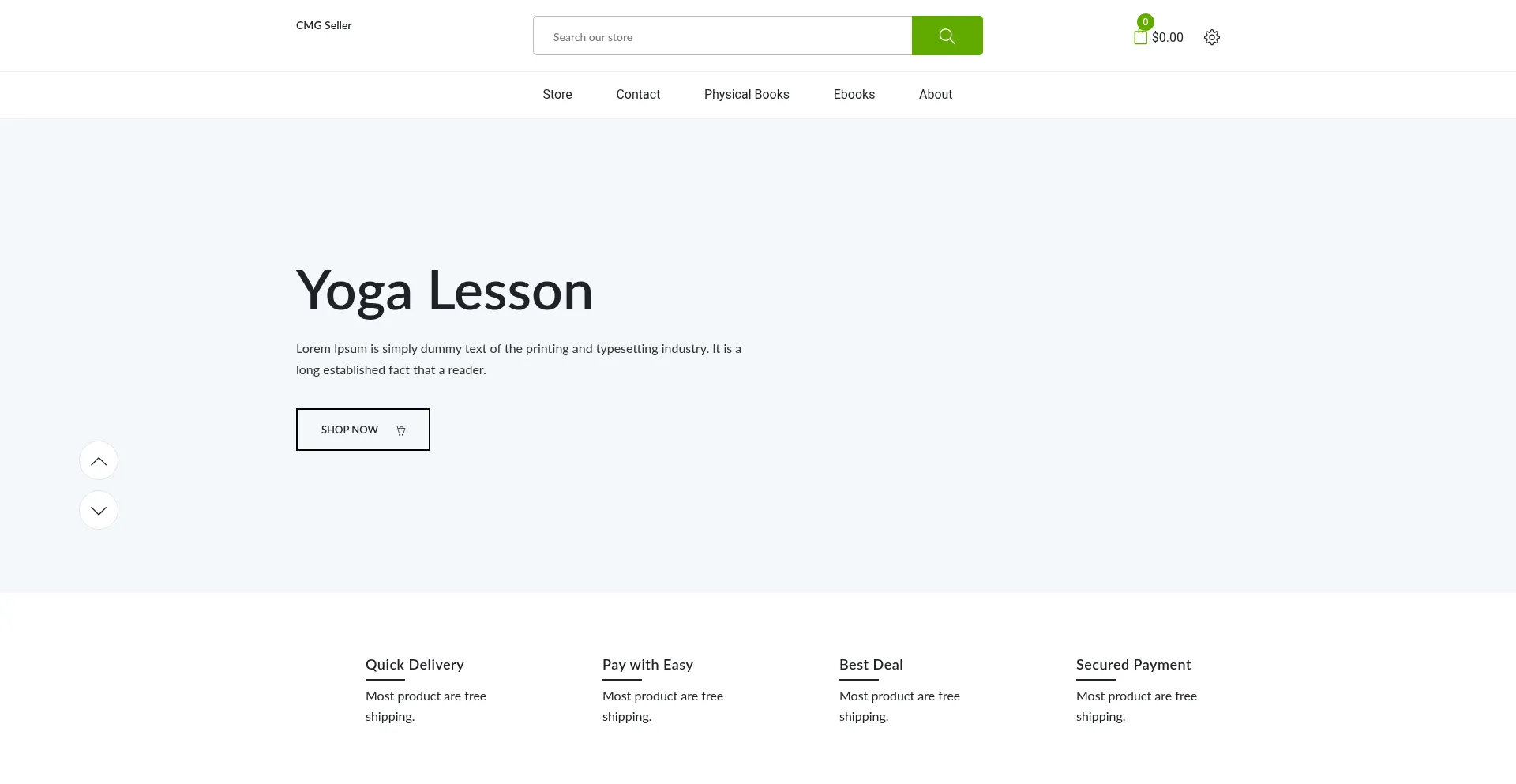Click the Quick Delivery feature heading
The width and height of the screenshot is (1516, 784).
(415, 665)
